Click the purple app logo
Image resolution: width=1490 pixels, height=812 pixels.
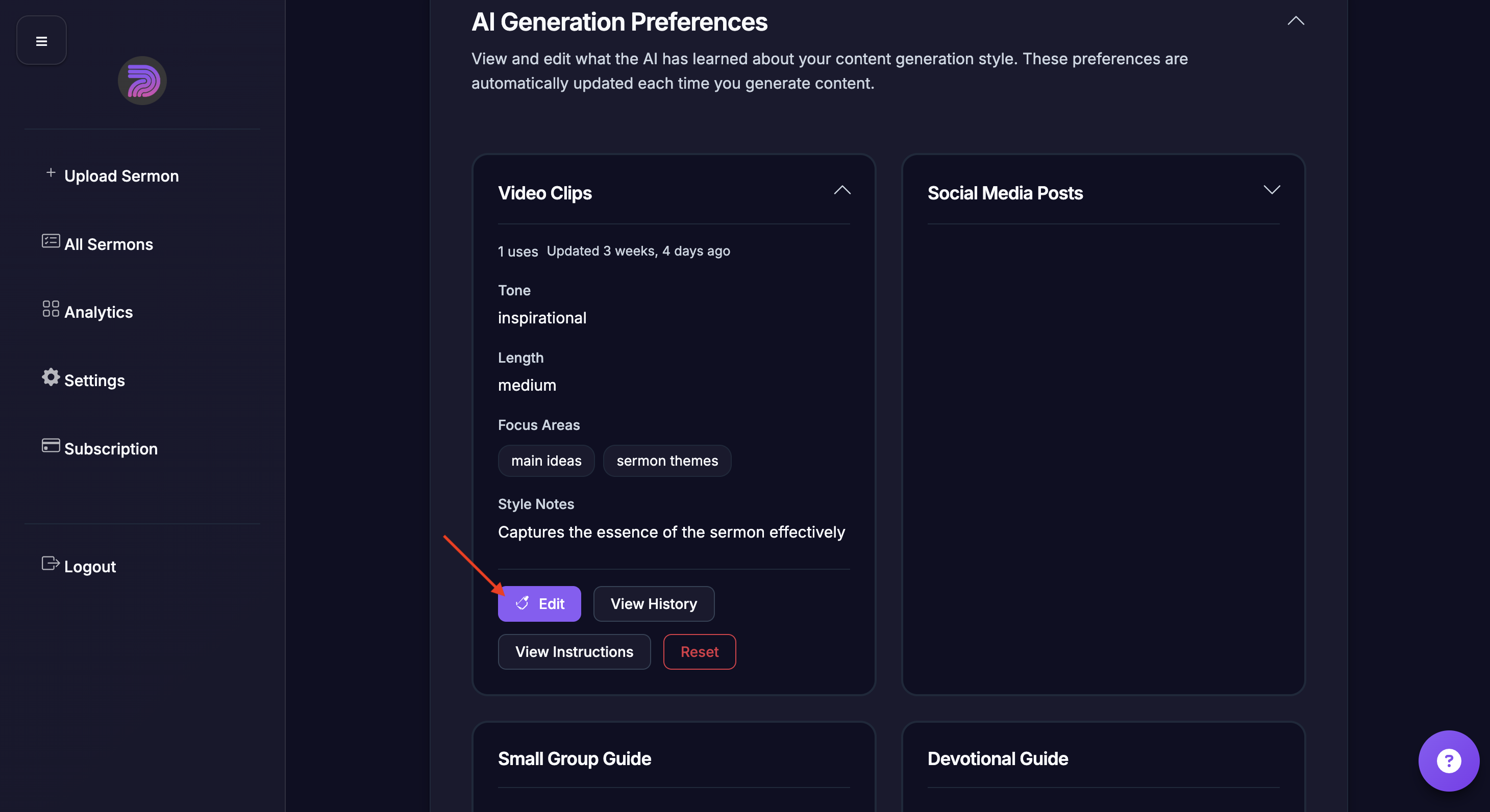[142, 81]
